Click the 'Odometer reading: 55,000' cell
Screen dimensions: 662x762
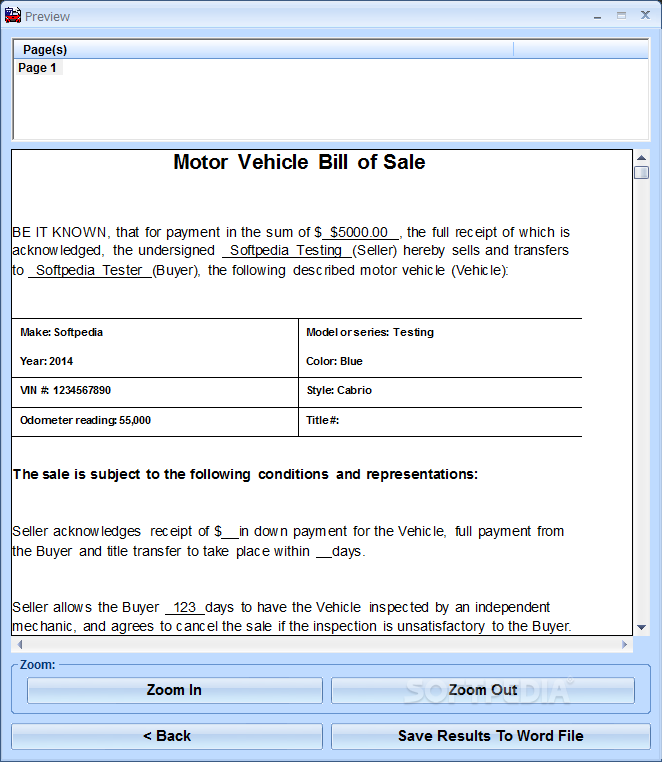coord(85,420)
